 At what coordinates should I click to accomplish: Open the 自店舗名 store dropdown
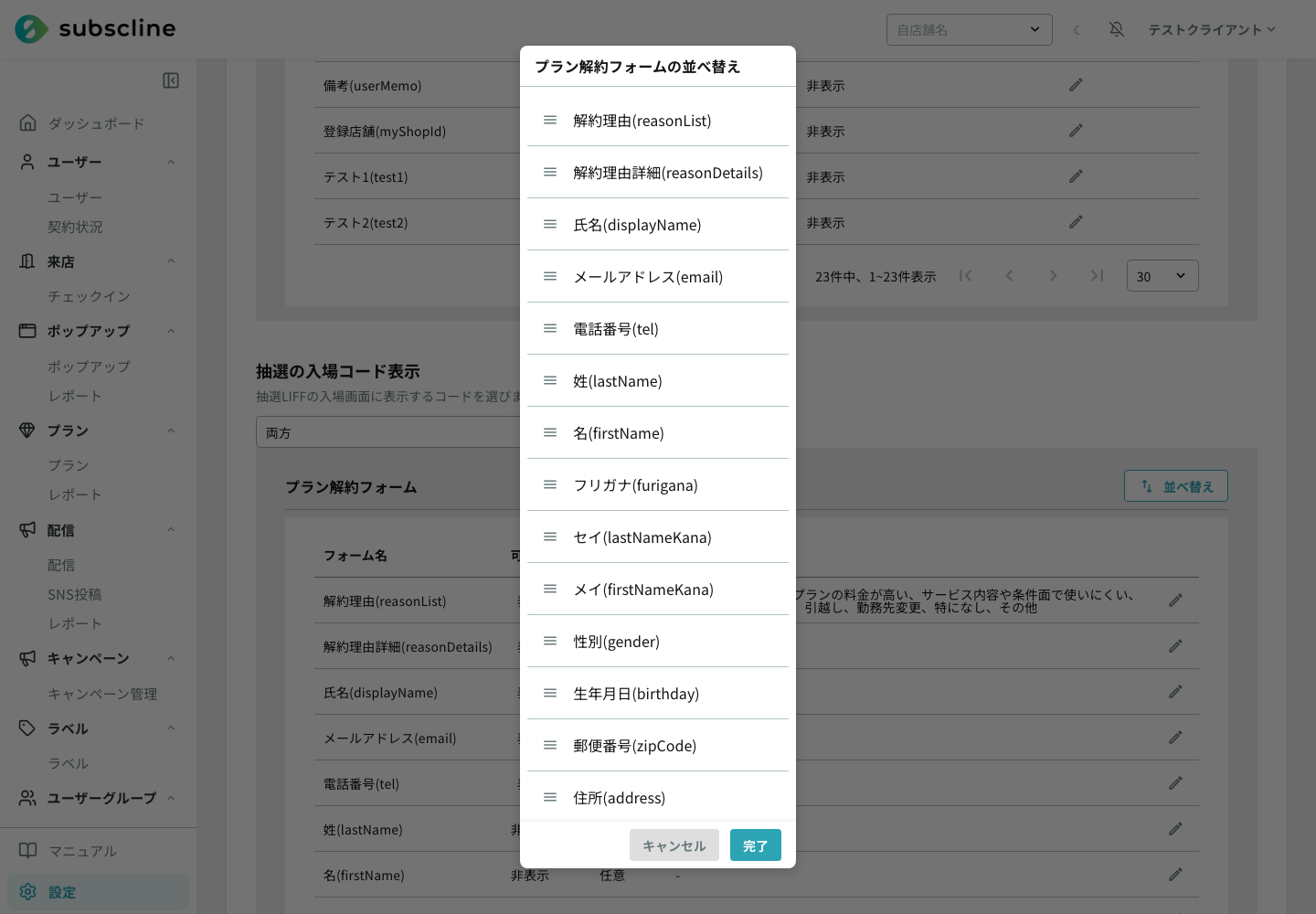(970, 29)
